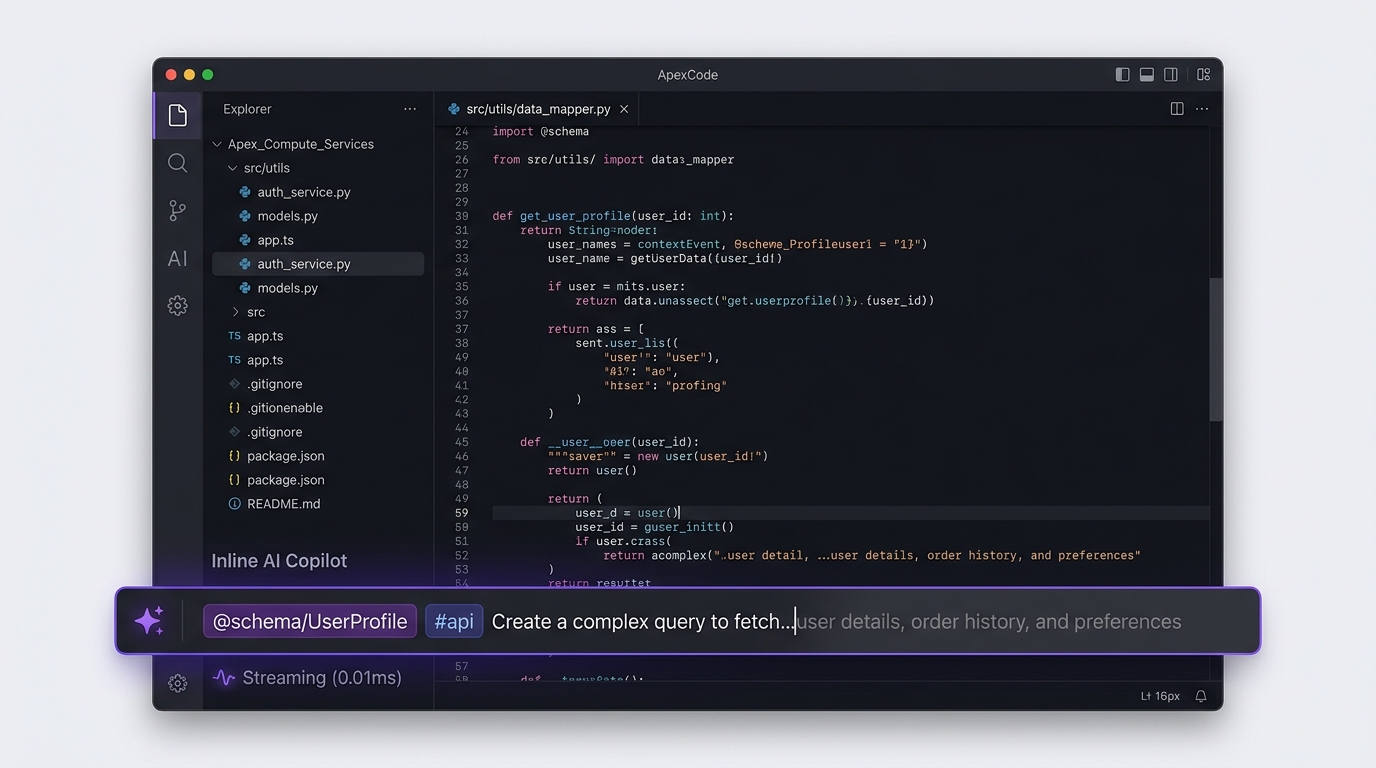The image size is (1376, 768).
Task: Switch to the src/utils/data_mapper.py tab
Action: click(x=538, y=109)
